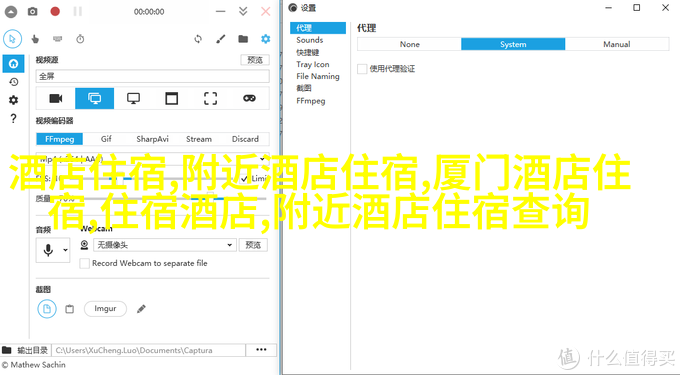The width and height of the screenshot is (680, 375).
Task: Toggle include mouse cursor icon
Action: 13,39
